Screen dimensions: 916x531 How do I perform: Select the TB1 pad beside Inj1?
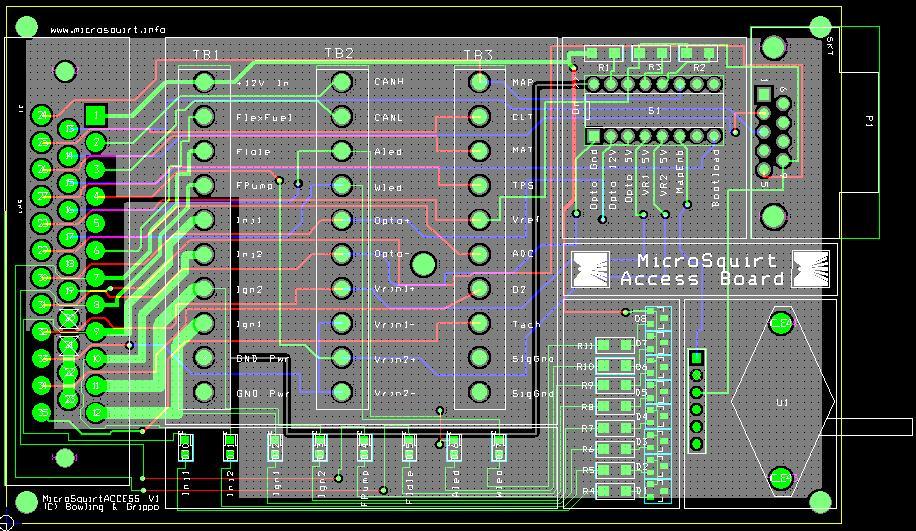[x=204, y=220]
